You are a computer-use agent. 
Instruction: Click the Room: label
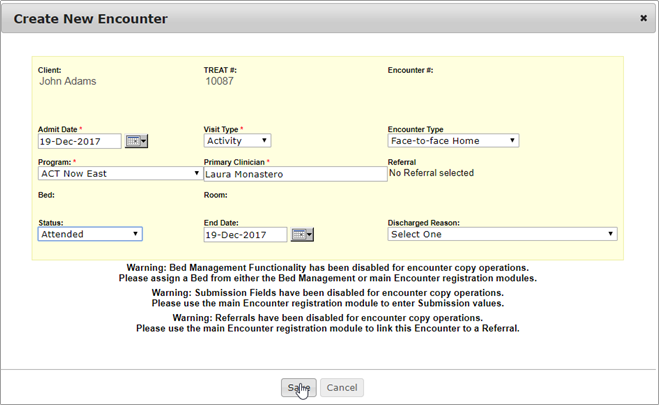coord(216,195)
